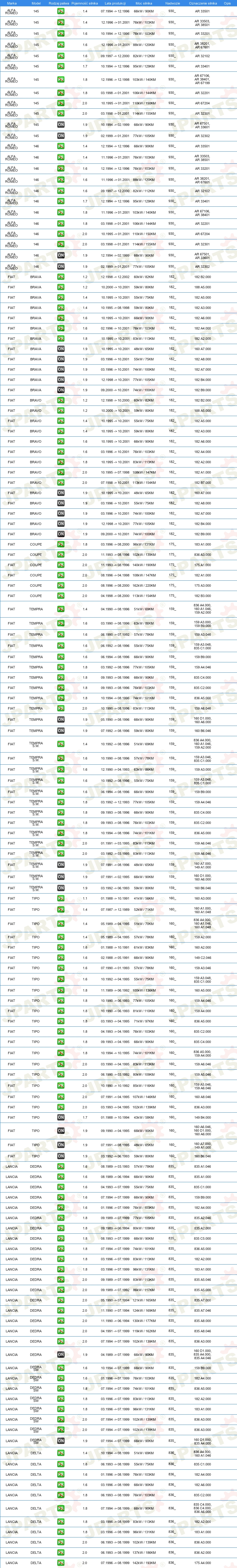This screenshot has width=237, height=1568.
Task: Click diesel ON icon for Alfa 145 AR 32302
Action: [61, 136]
